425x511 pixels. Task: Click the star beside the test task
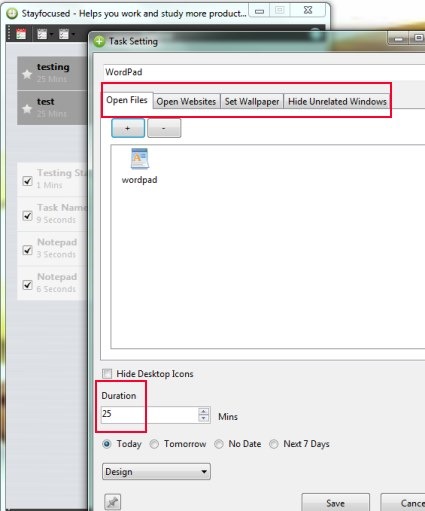(x=27, y=109)
